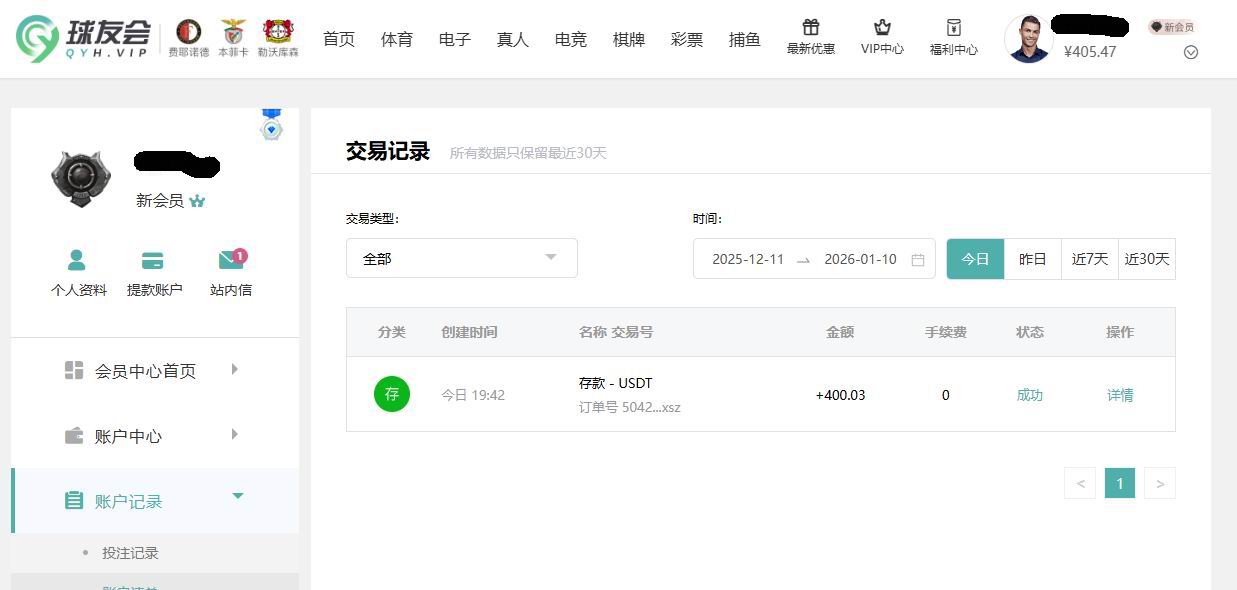The width and height of the screenshot is (1237, 590).
Task: Open the 最新优惠 gift icon
Action: (x=810, y=28)
